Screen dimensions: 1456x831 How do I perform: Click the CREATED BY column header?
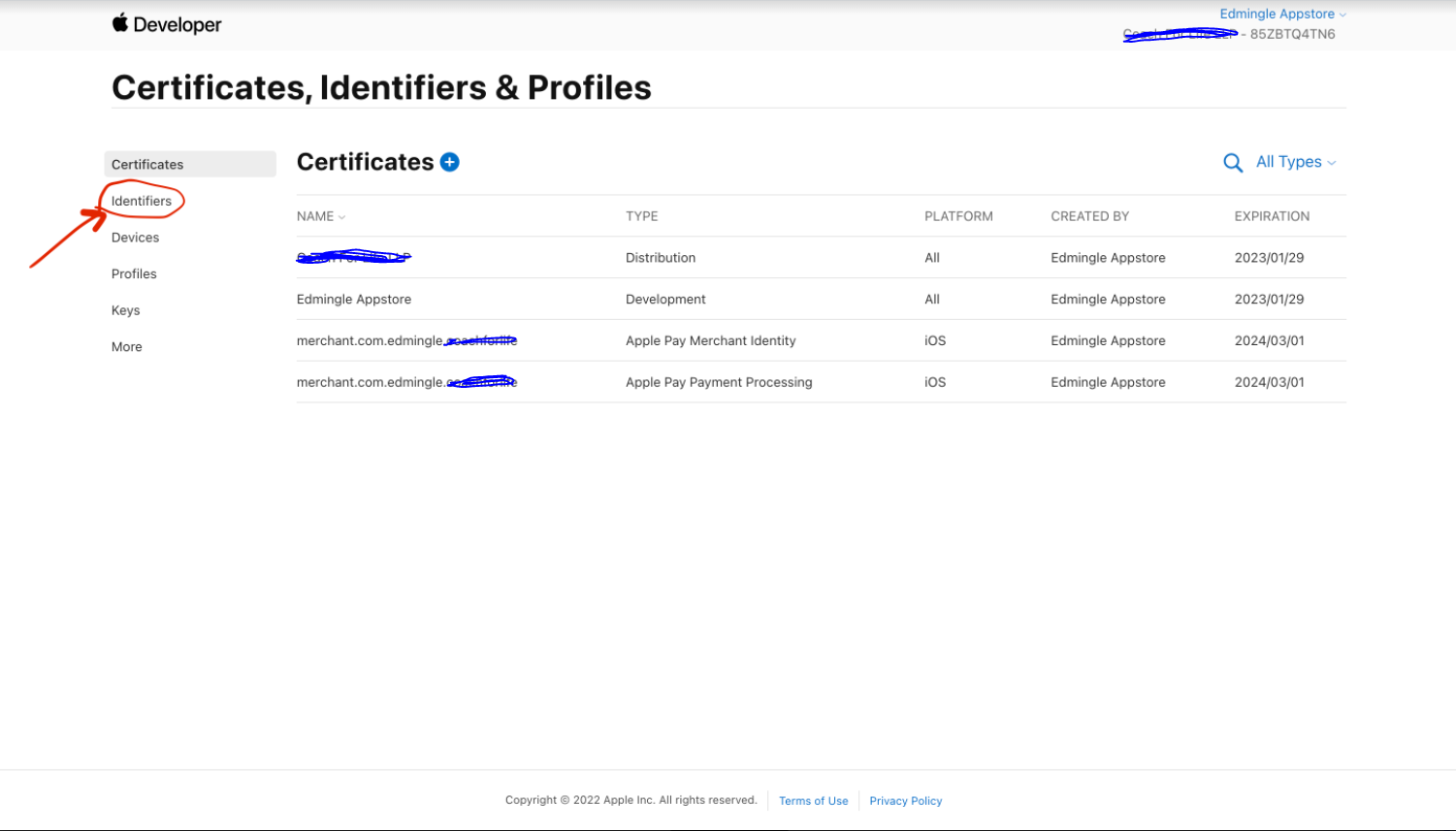[1089, 216]
